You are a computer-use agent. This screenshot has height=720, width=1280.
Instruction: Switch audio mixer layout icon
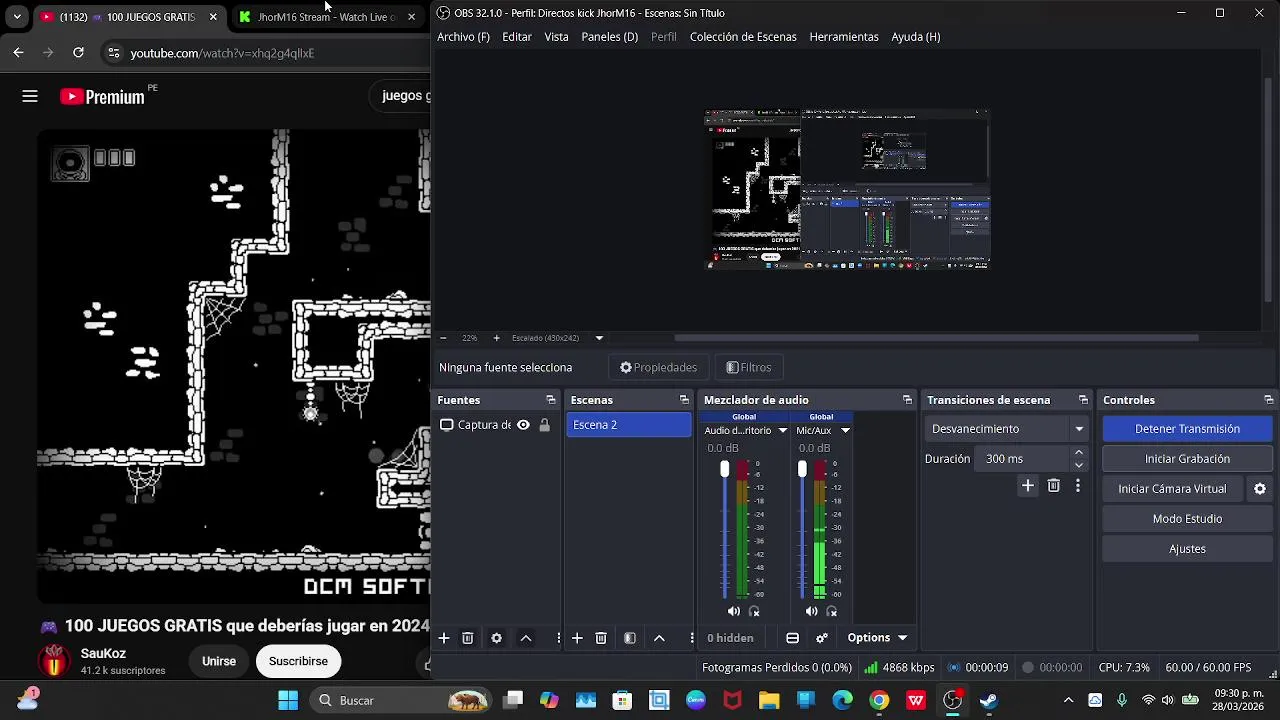792,638
